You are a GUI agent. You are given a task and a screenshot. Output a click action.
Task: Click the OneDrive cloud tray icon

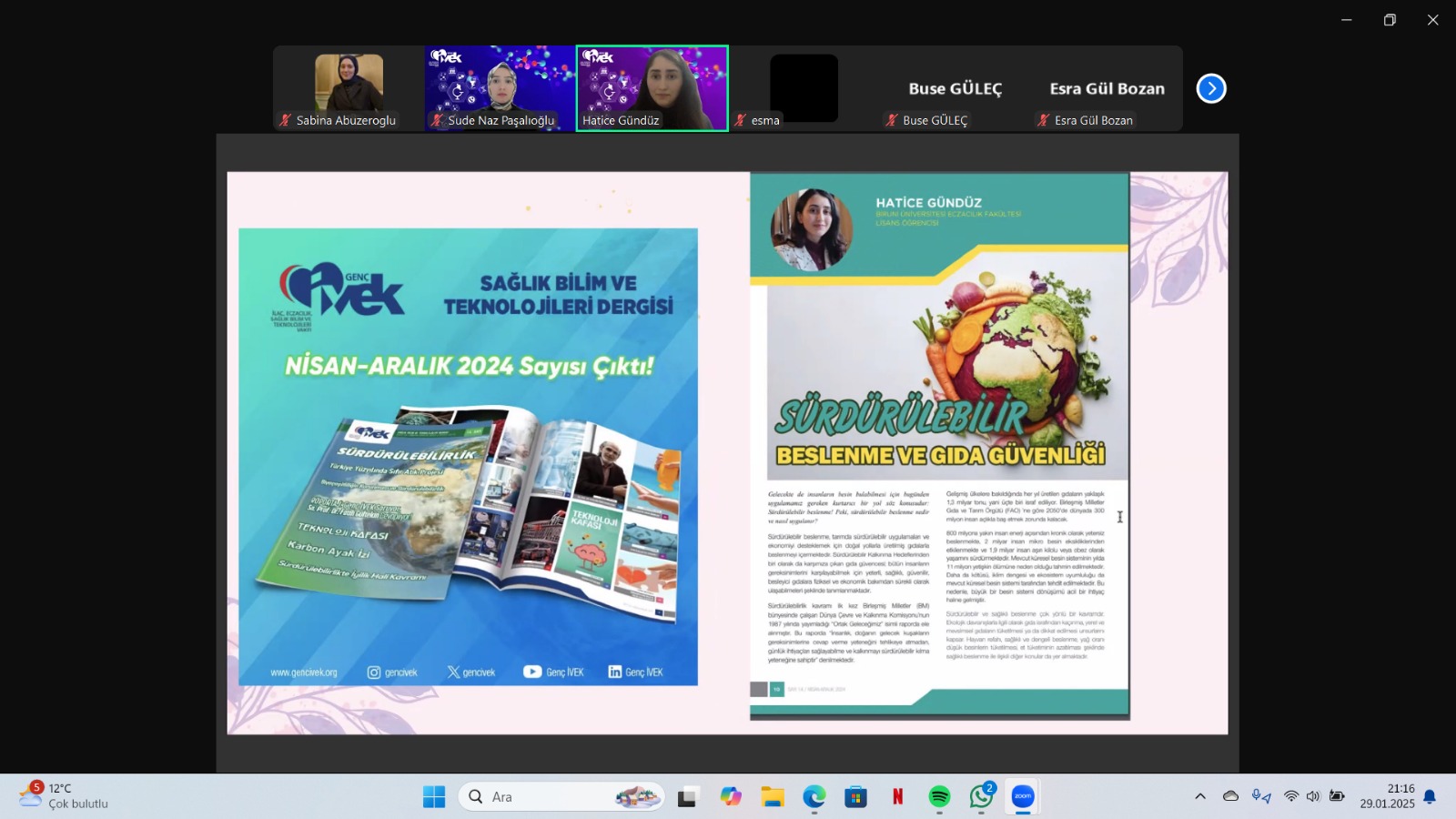1230,796
